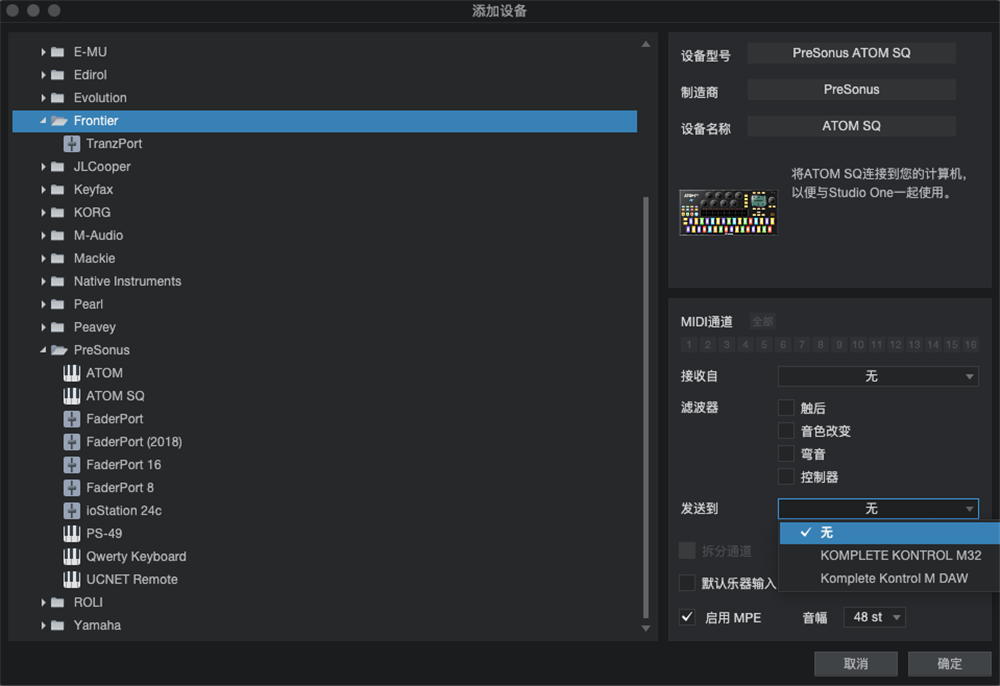1000x686 pixels.
Task: Click the TranzPort control surface icon
Action: pyautogui.click(x=71, y=143)
